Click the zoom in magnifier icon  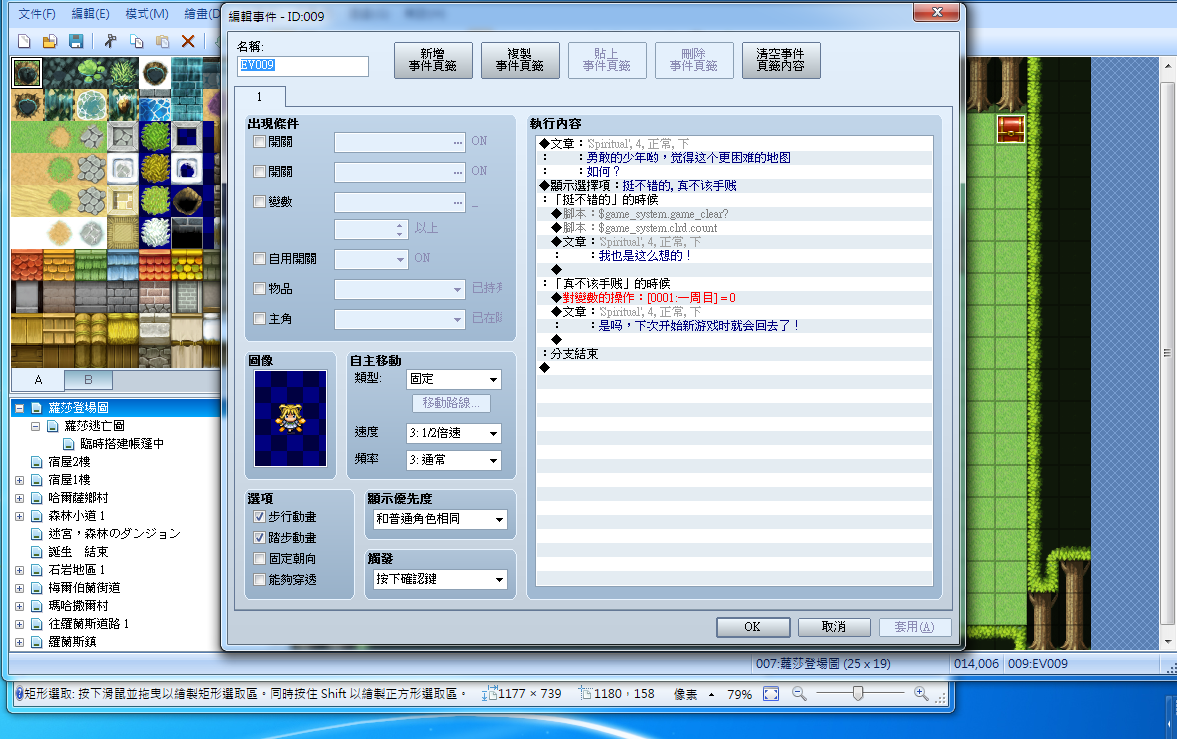[921, 694]
